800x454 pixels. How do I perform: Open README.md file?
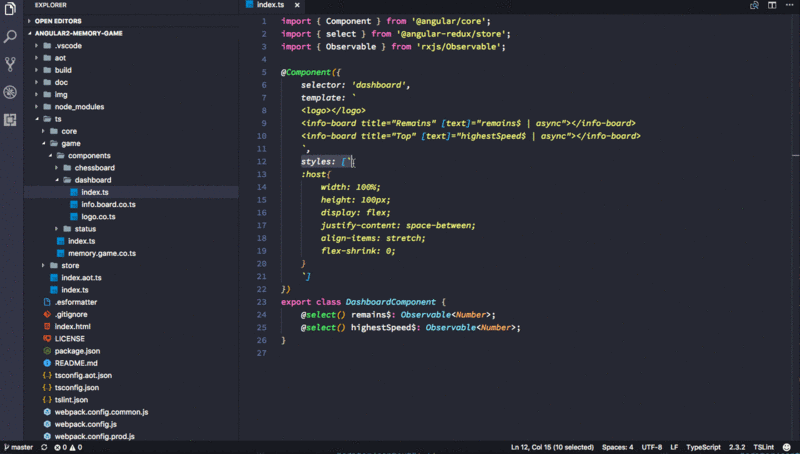tap(76, 363)
